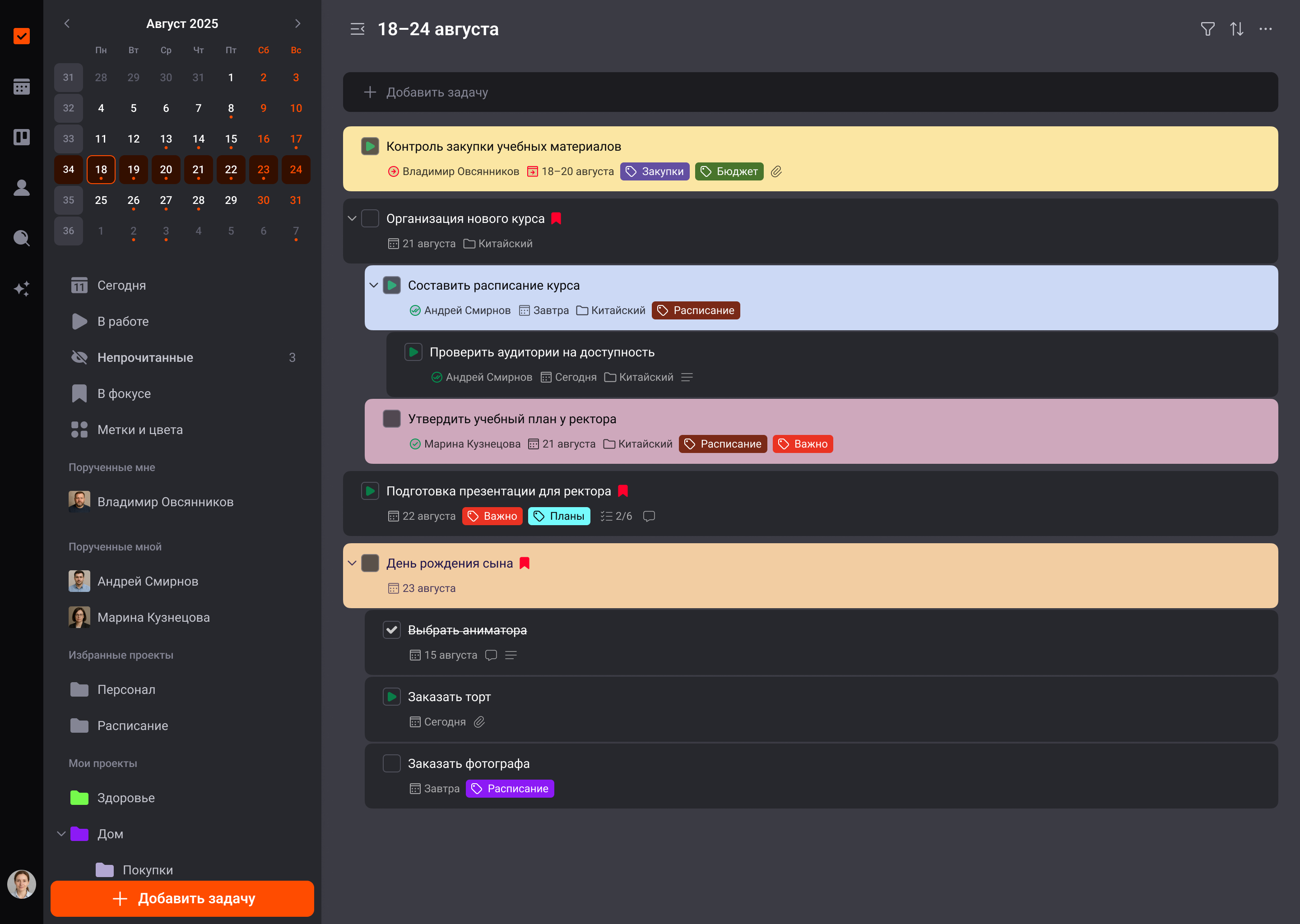1300x924 pixels.
Task: Click the AI sparkles sidebar icon
Action: (22, 288)
